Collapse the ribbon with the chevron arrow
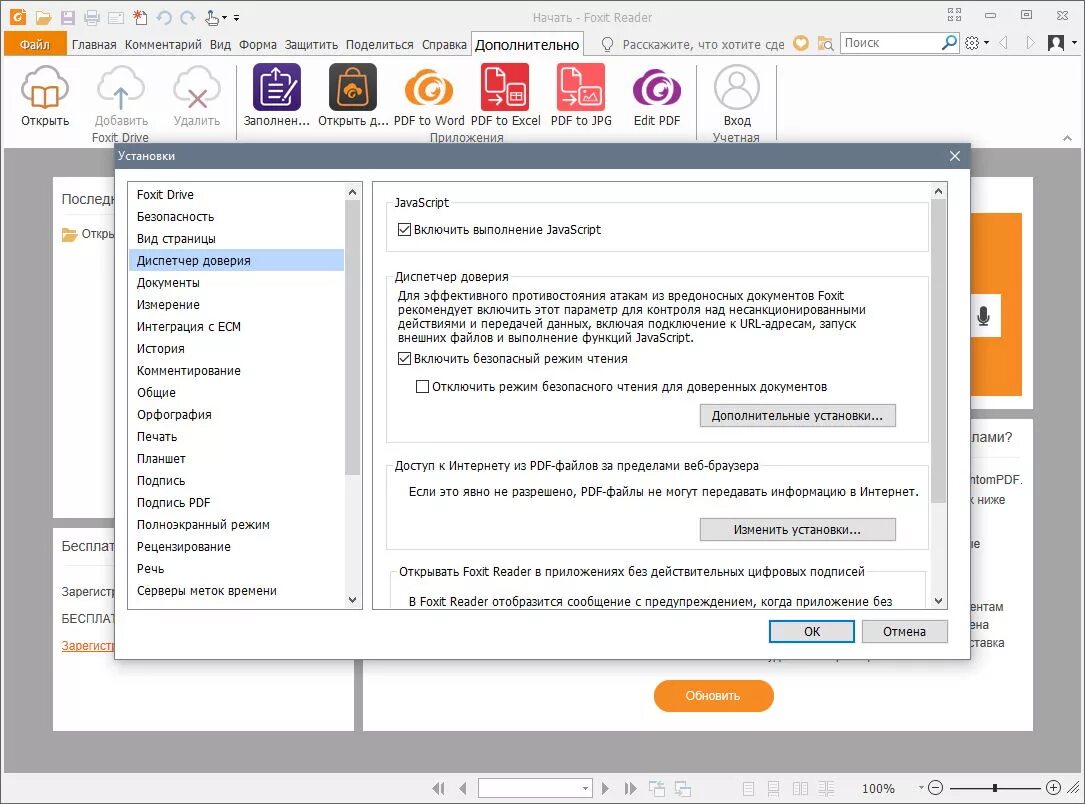 click(1067, 138)
